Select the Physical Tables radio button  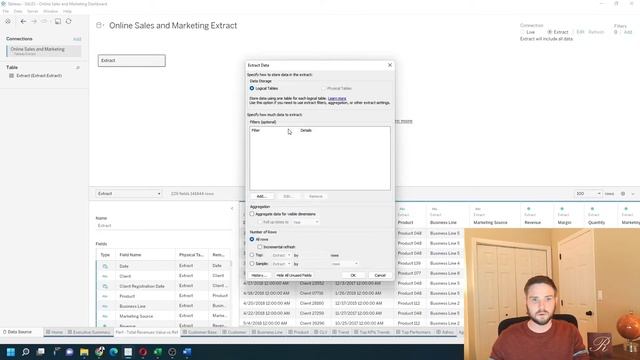324,88
